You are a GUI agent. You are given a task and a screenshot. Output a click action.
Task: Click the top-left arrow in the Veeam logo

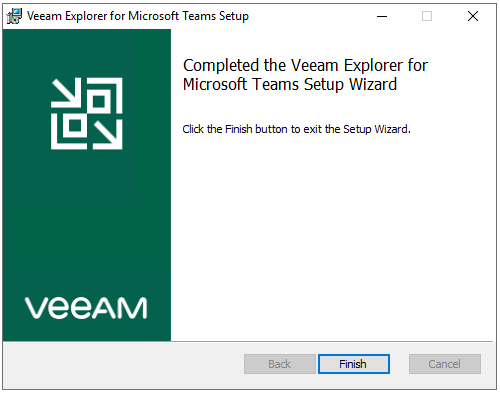tap(66, 93)
